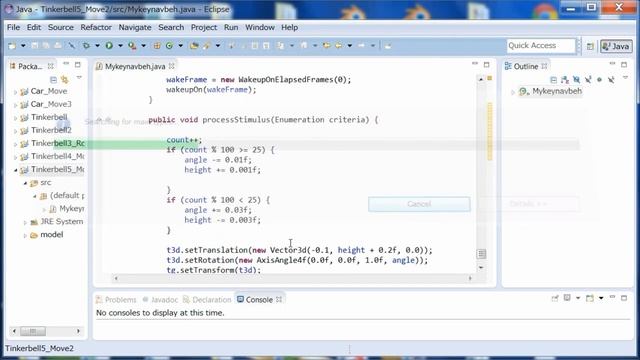
Task: Open the Run button dropdown arrow
Action: [120, 46]
